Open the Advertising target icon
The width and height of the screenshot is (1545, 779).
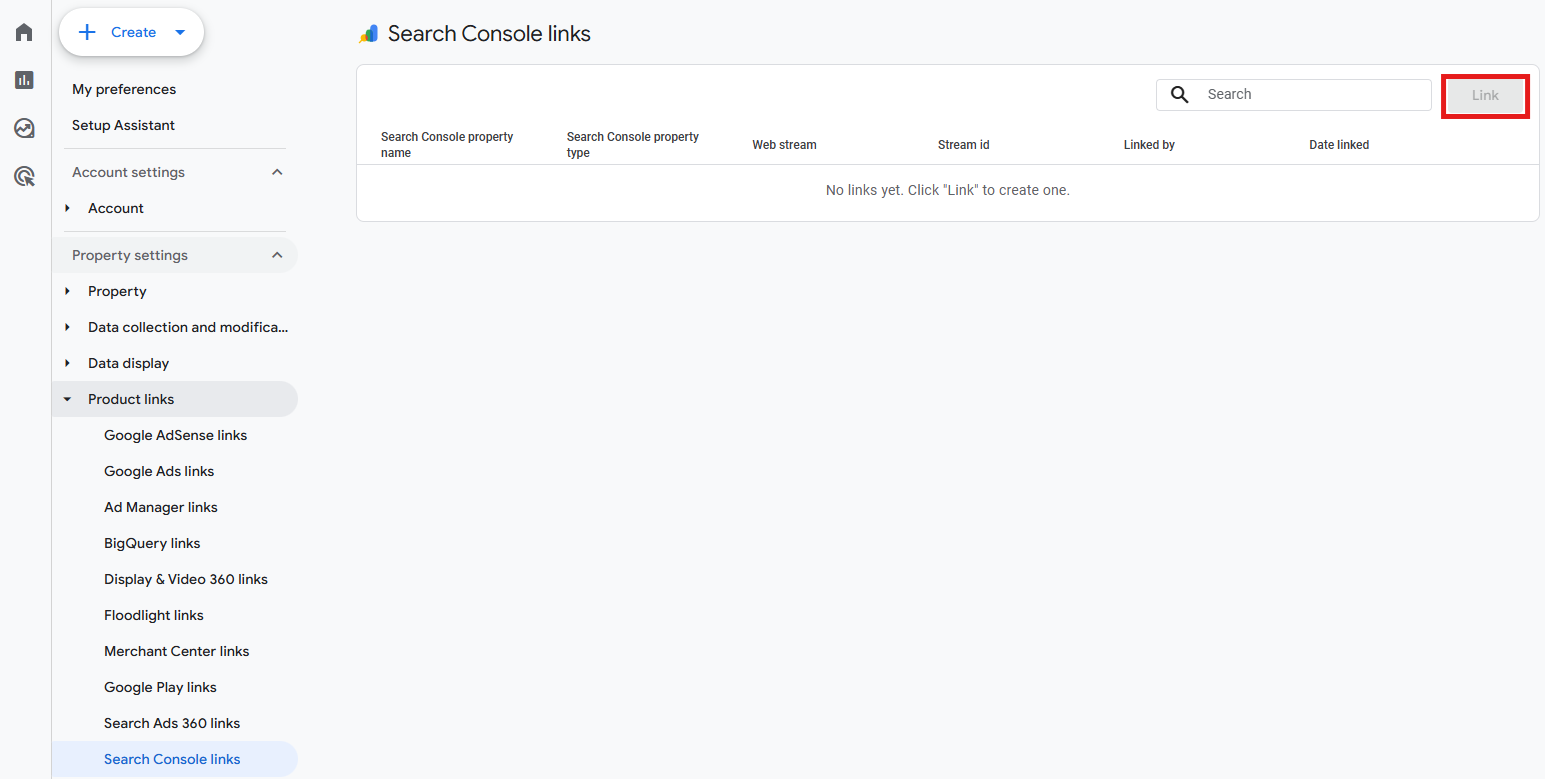click(x=24, y=177)
